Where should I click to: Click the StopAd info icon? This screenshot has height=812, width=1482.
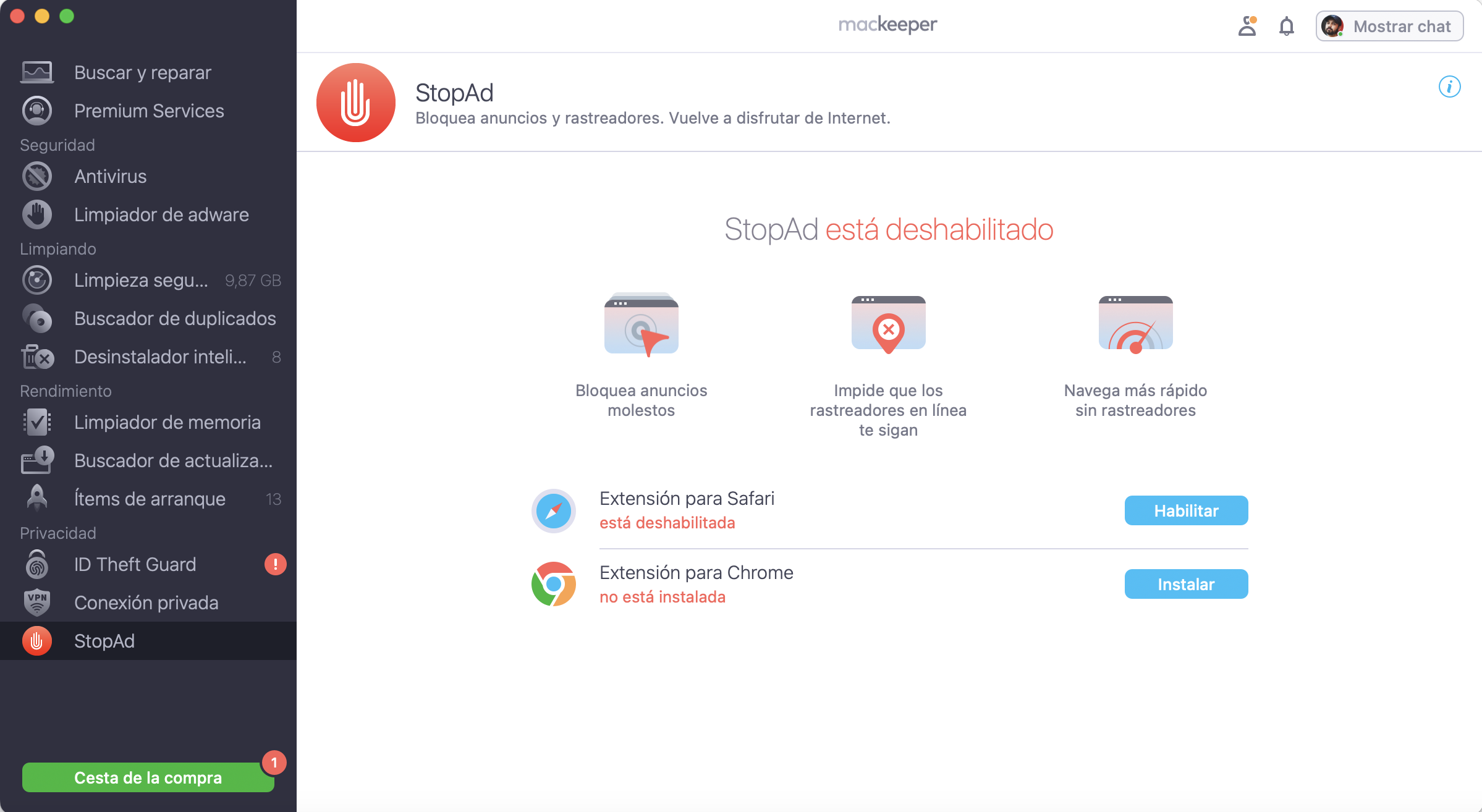click(x=1450, y=87)
